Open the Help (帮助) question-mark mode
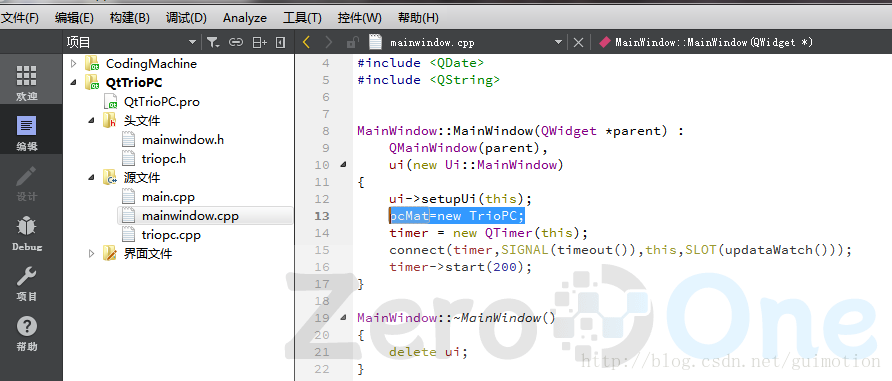Image resolution: width=892 pixels, height=381 pixels. 27,334
